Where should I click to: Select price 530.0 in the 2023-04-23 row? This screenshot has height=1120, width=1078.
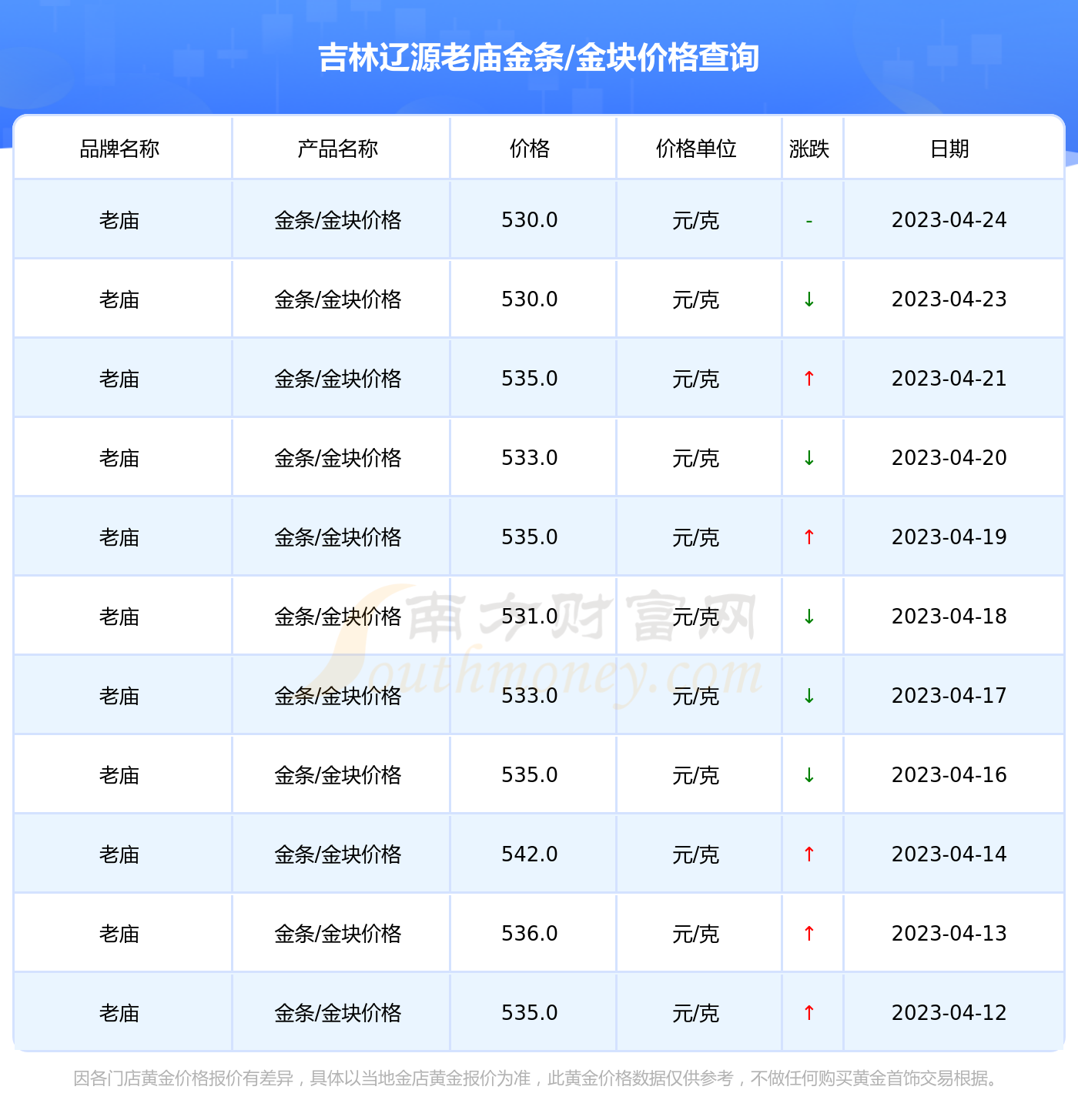530,299
